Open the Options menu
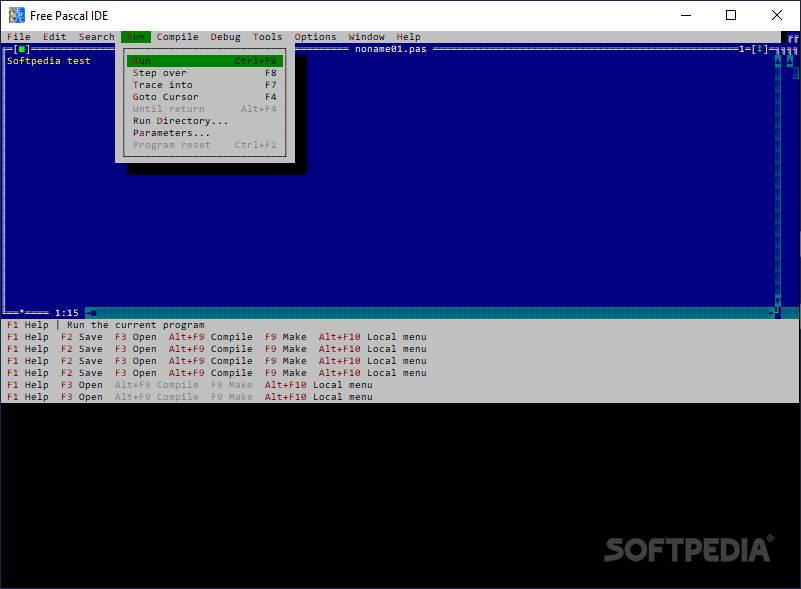The width and height of the screenshot is (801, 589). coord(315,37)
